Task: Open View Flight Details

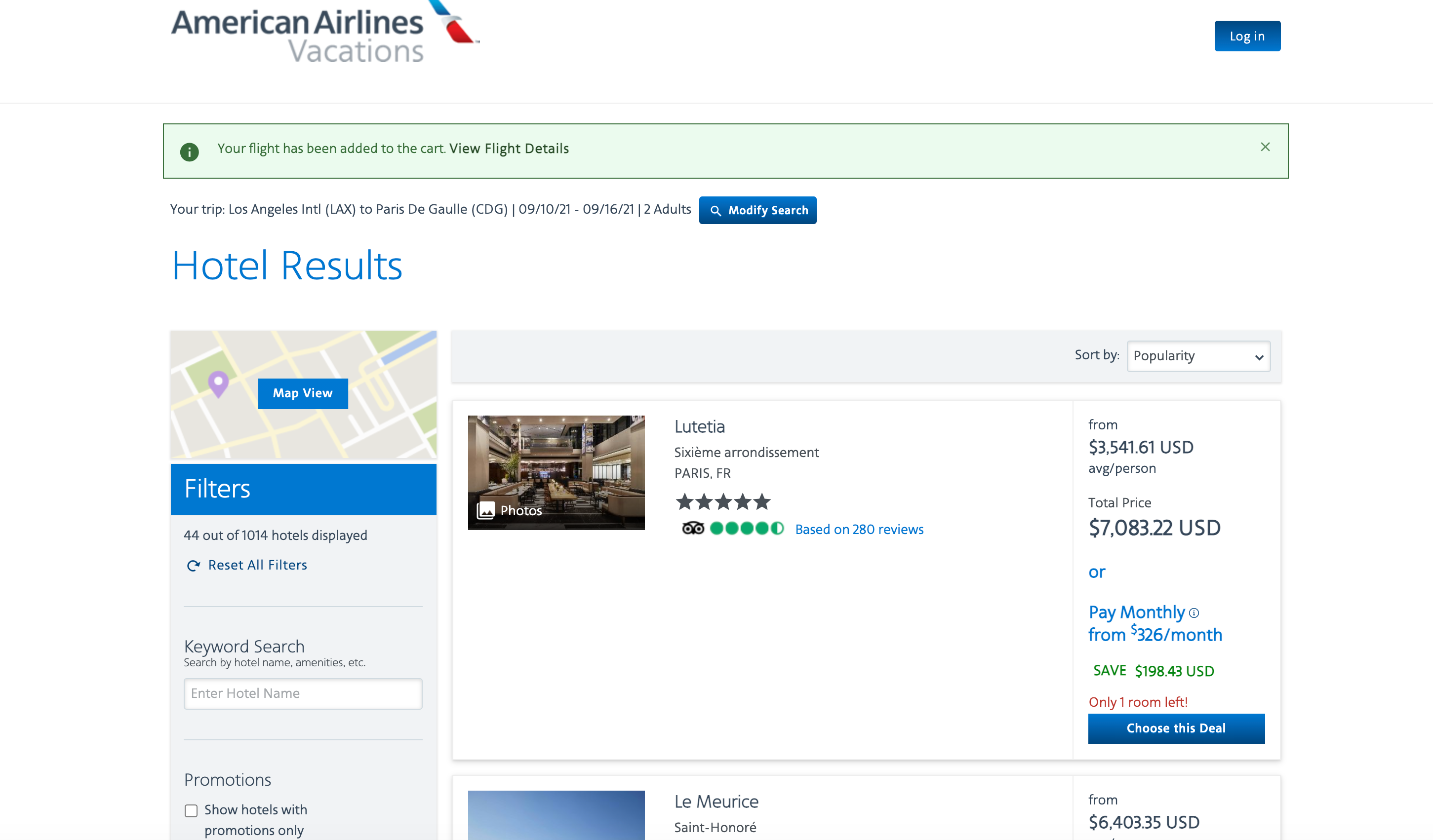Action: [509, 149]
